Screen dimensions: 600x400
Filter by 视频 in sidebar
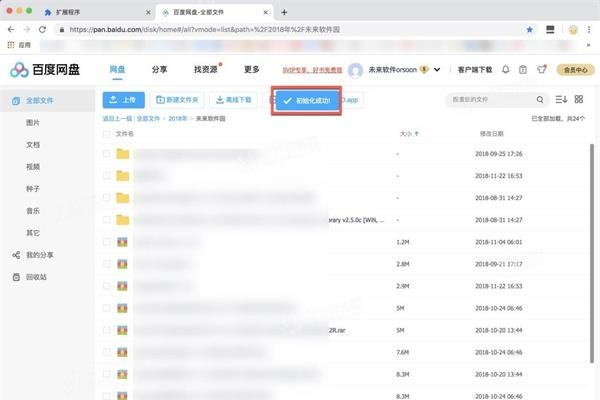pos(33,167)
